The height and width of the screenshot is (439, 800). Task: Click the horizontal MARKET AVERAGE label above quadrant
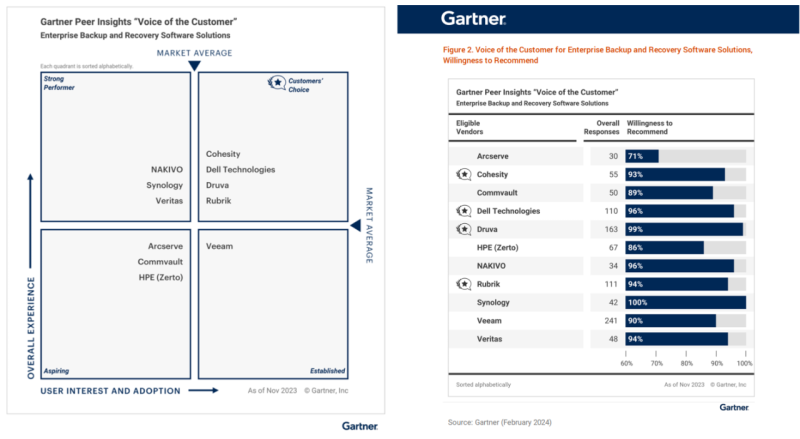pos(194,53)
